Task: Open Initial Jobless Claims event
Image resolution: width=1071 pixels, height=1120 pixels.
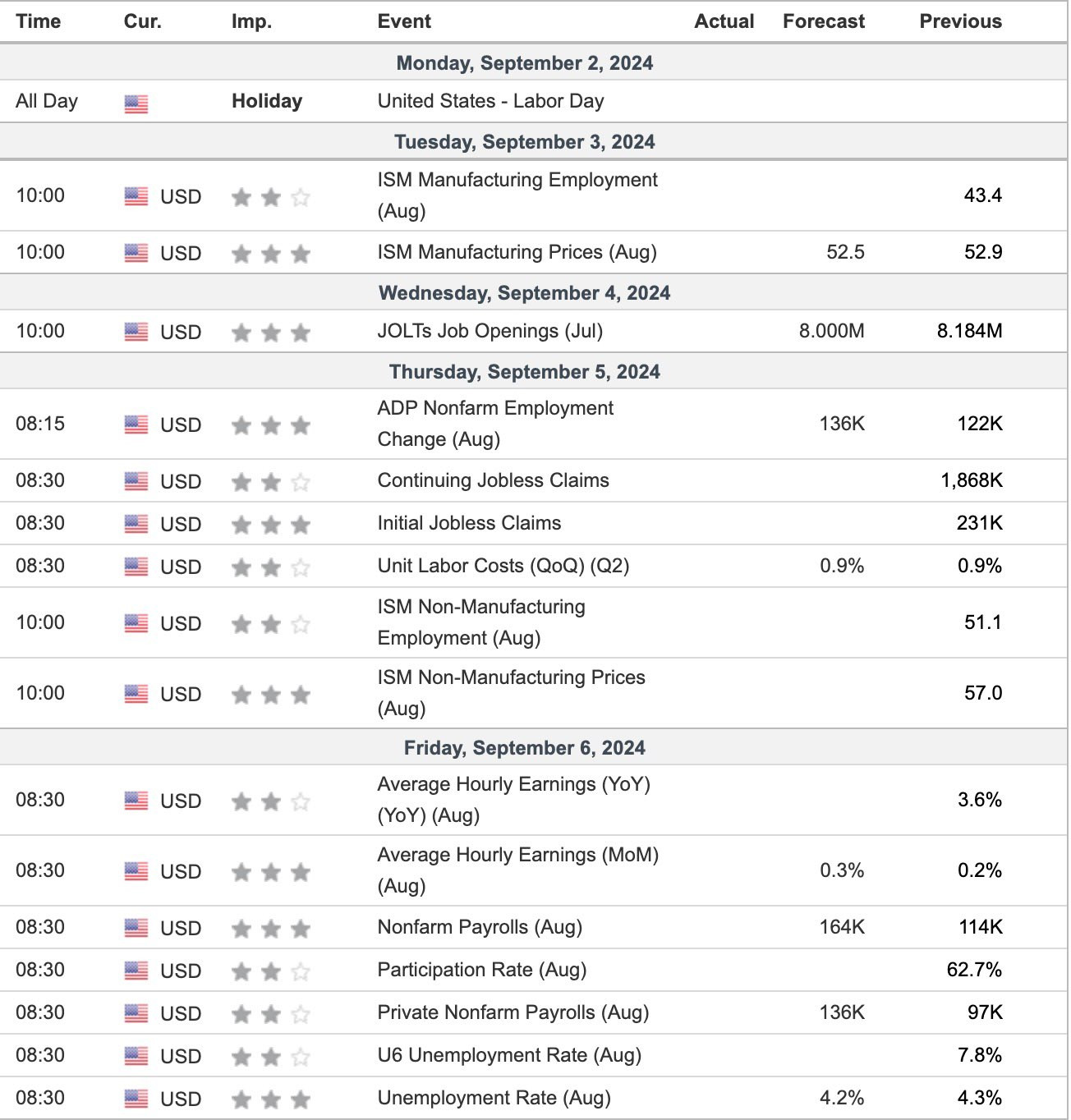Action: (x=470, y=523)
